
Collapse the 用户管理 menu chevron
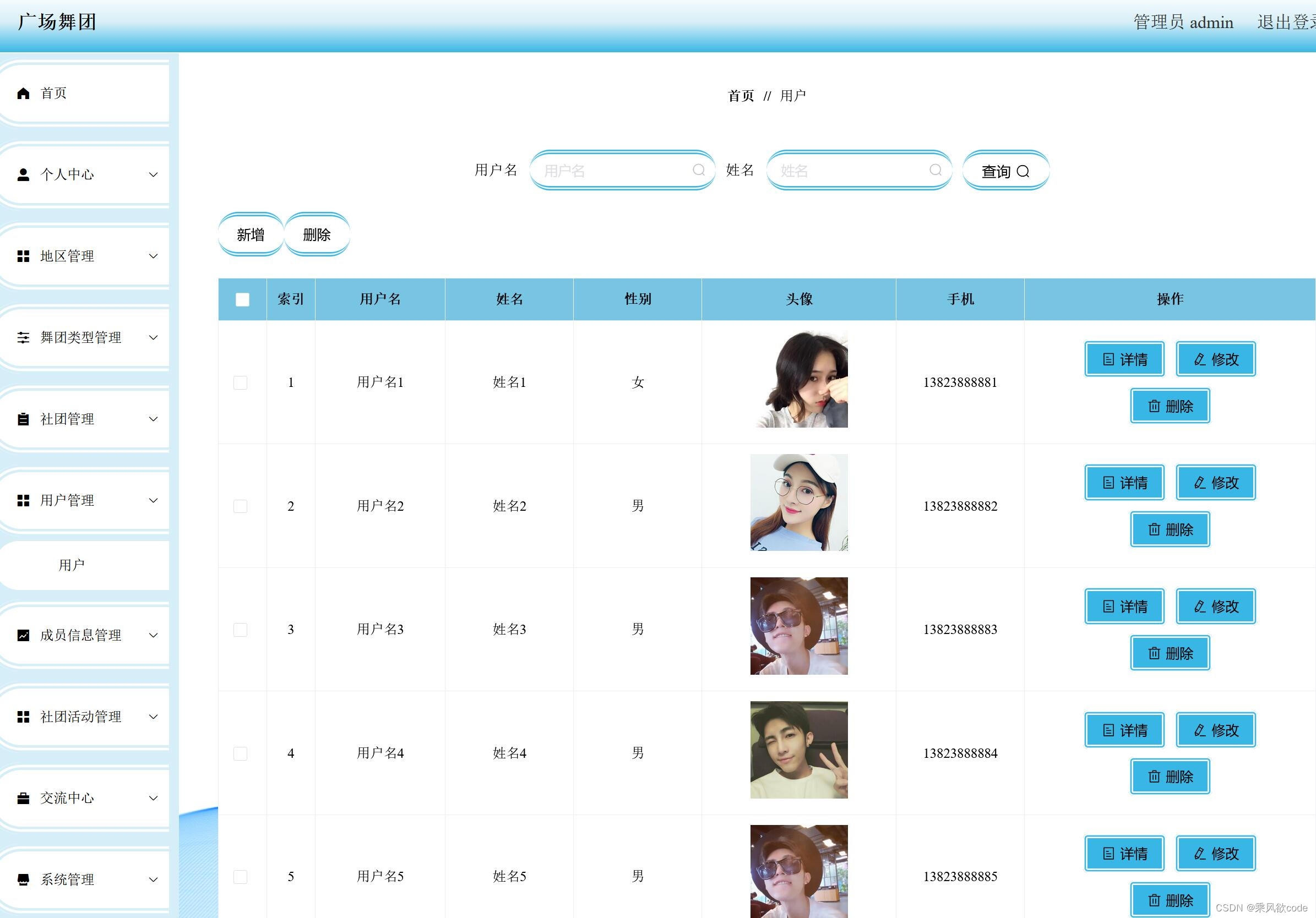click(x=153, y=500)
